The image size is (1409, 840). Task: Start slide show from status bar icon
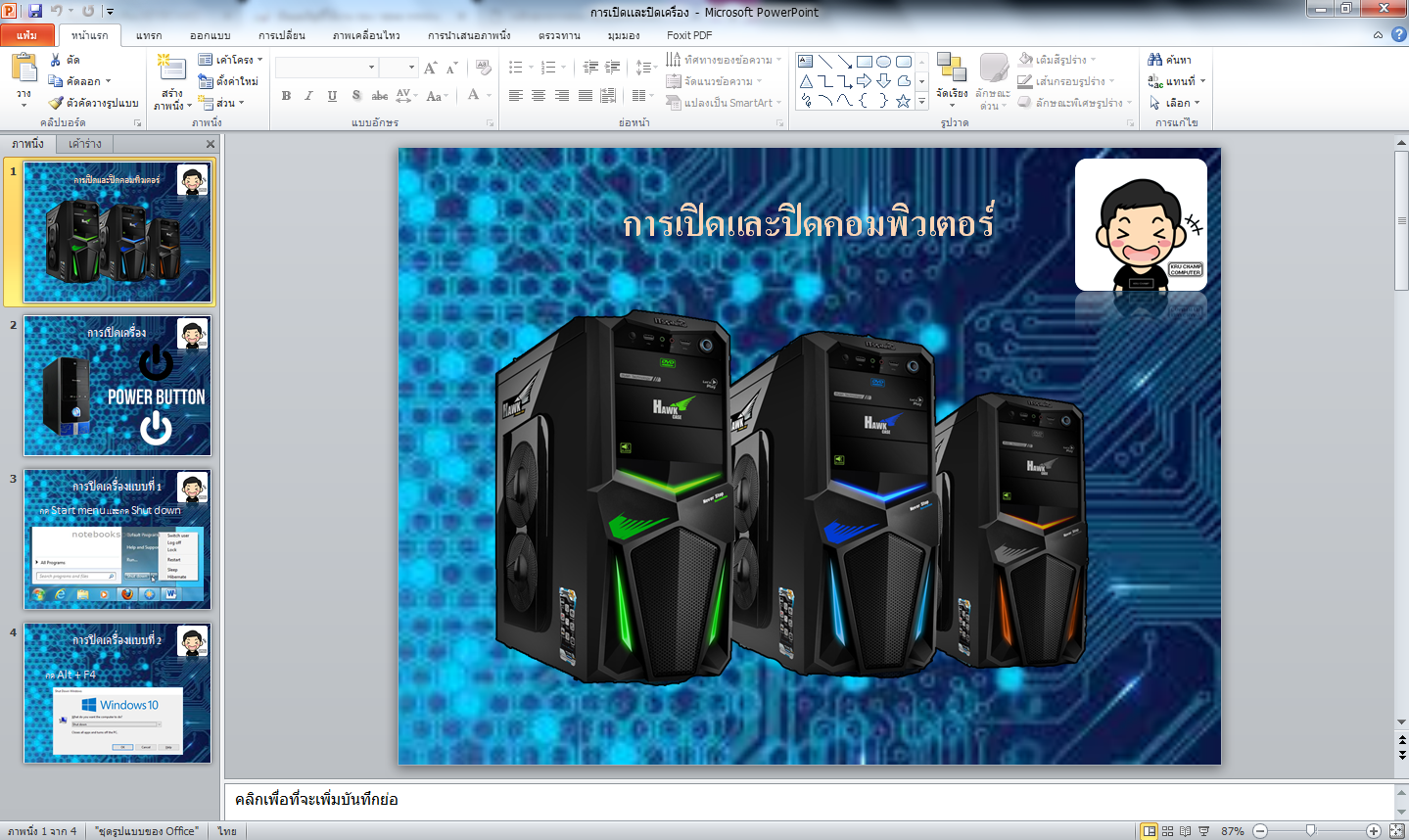pyautogui.click(x=1204, y=831)
